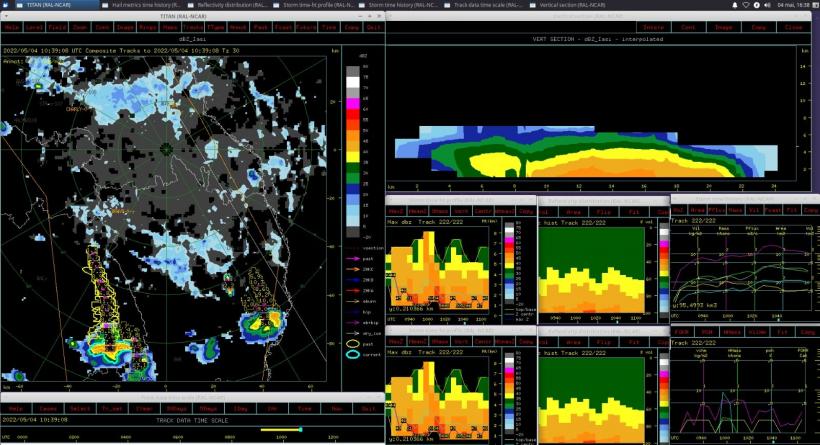Screen dimensions: 820x445
Task: Open the Field menu in TITAN window
Action: click(x=56, y=27)
